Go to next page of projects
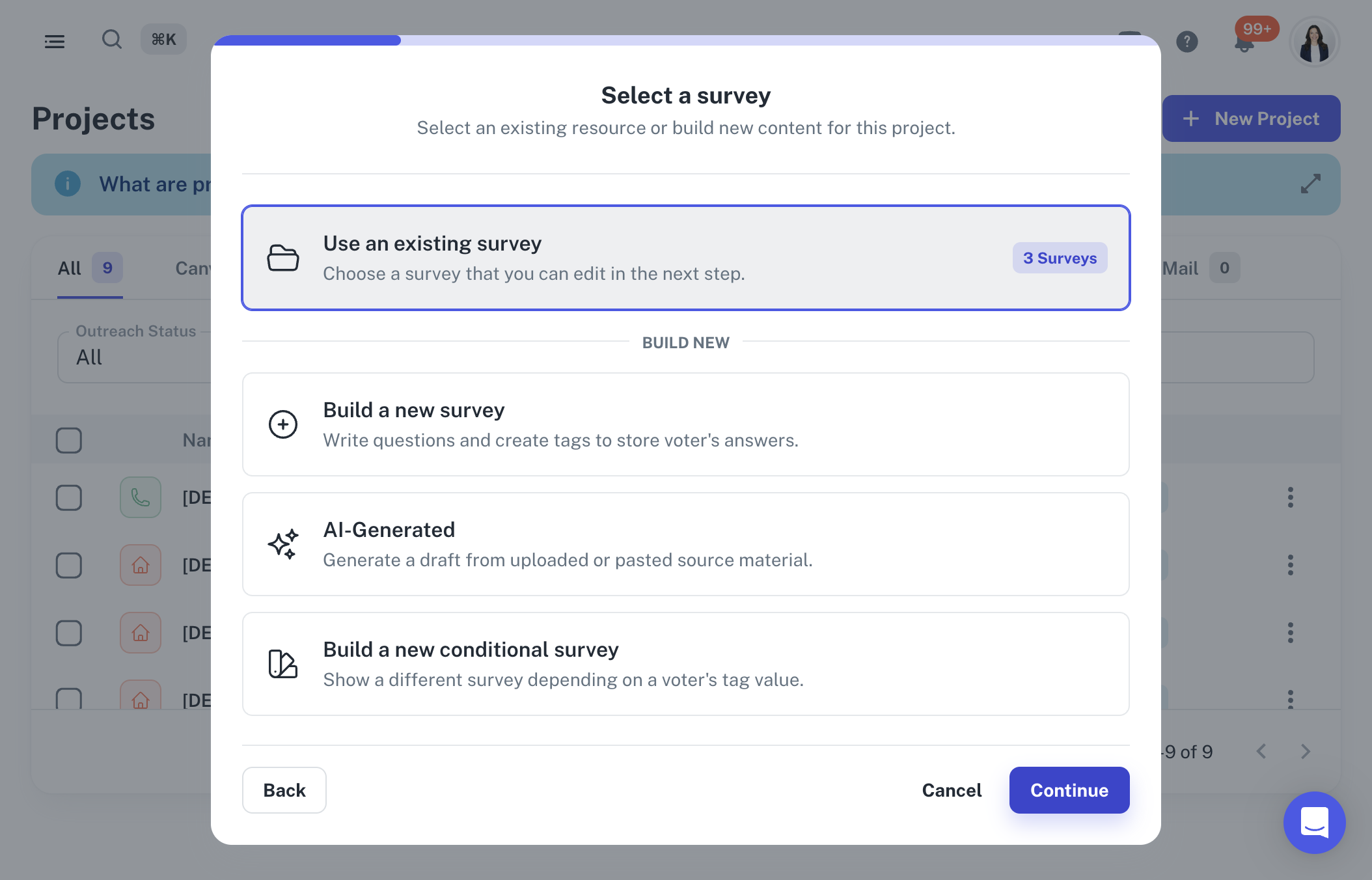The image size is (1372, 880). 1306,752
